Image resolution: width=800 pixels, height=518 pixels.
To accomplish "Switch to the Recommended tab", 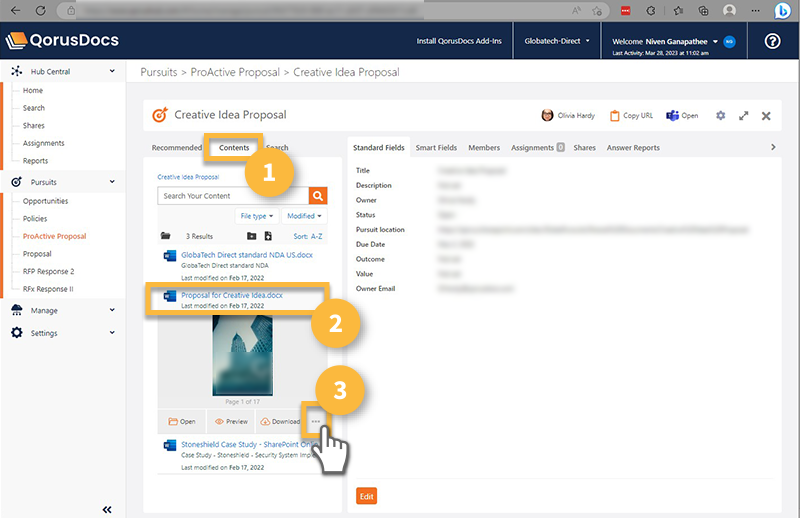I will [177, 147].
